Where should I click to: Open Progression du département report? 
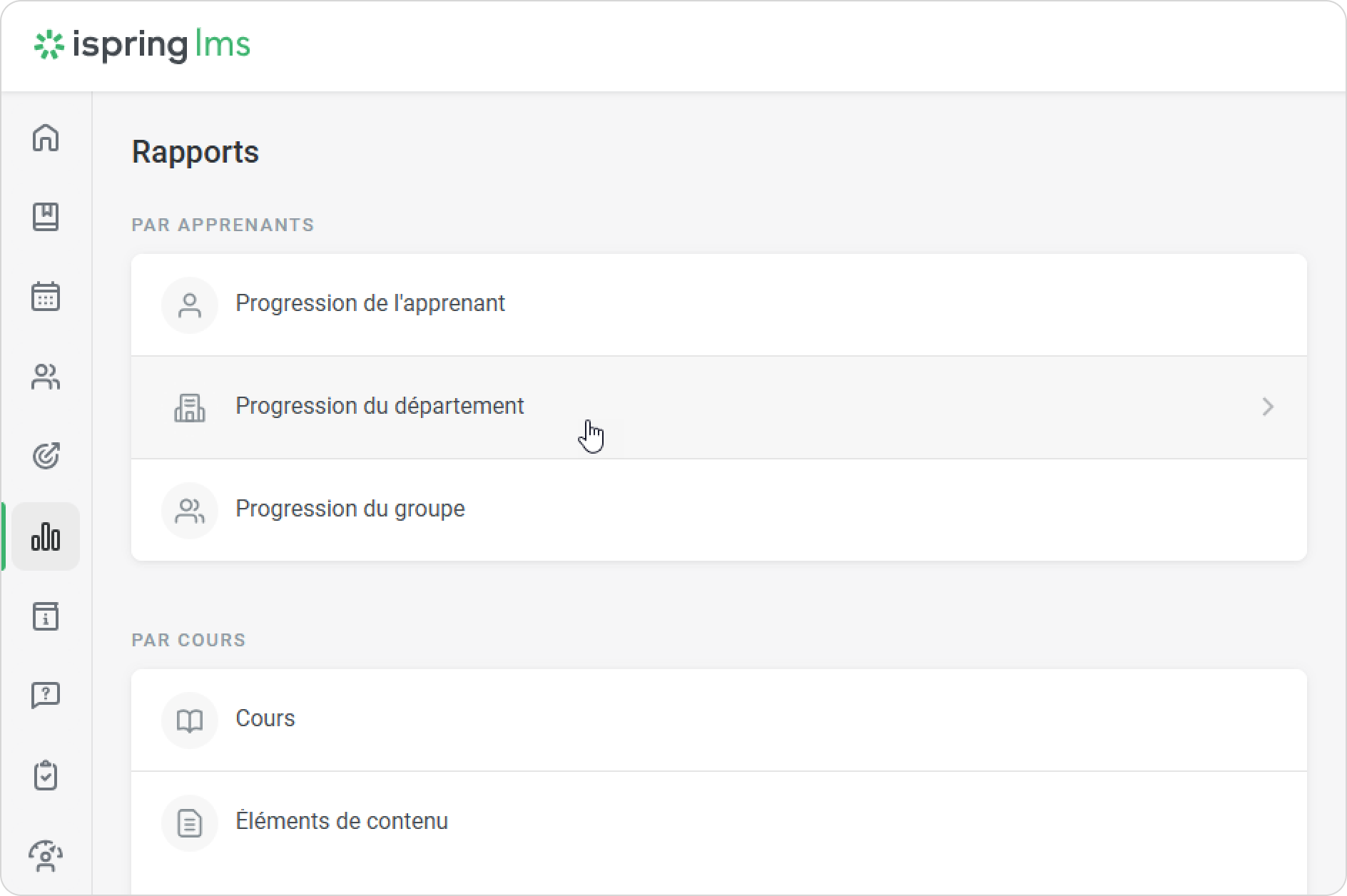click(380, 407)
